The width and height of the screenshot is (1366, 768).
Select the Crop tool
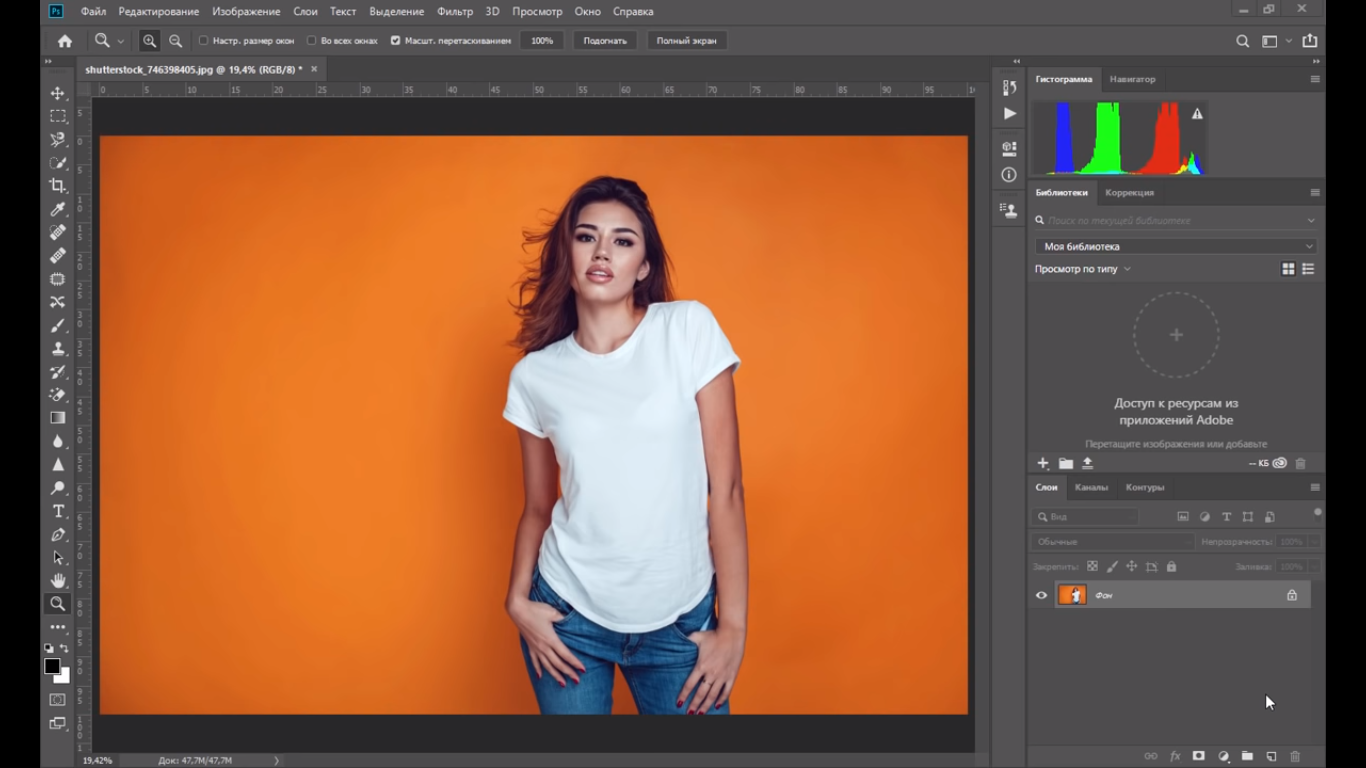(x=58, y=186)
